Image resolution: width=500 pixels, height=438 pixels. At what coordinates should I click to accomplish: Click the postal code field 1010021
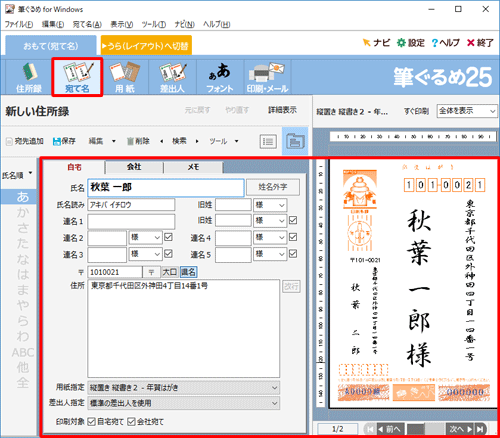pyautogui.click(x=115, y=272)
